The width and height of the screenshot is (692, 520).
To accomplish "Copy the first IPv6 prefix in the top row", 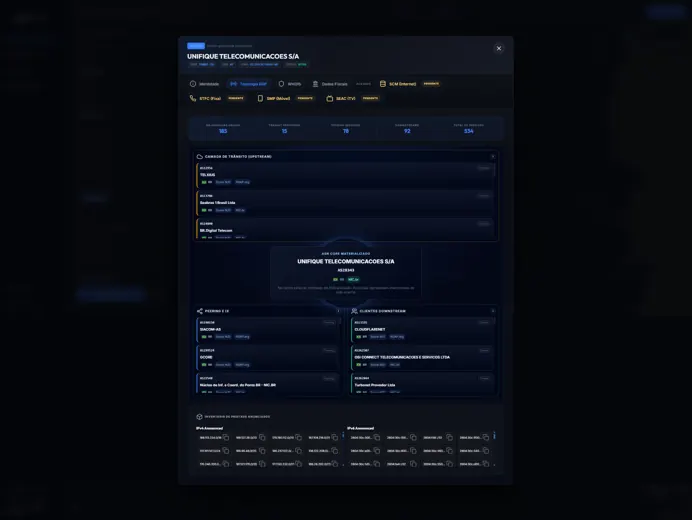I will 377,437.
